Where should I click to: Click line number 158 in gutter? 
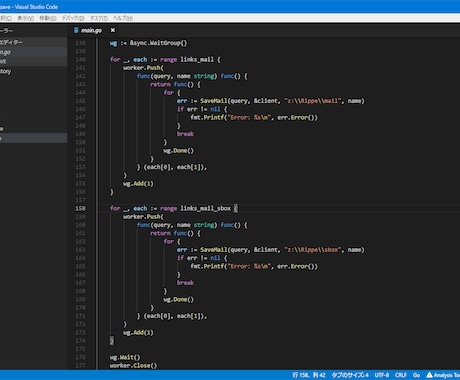(x=80, y=208)
